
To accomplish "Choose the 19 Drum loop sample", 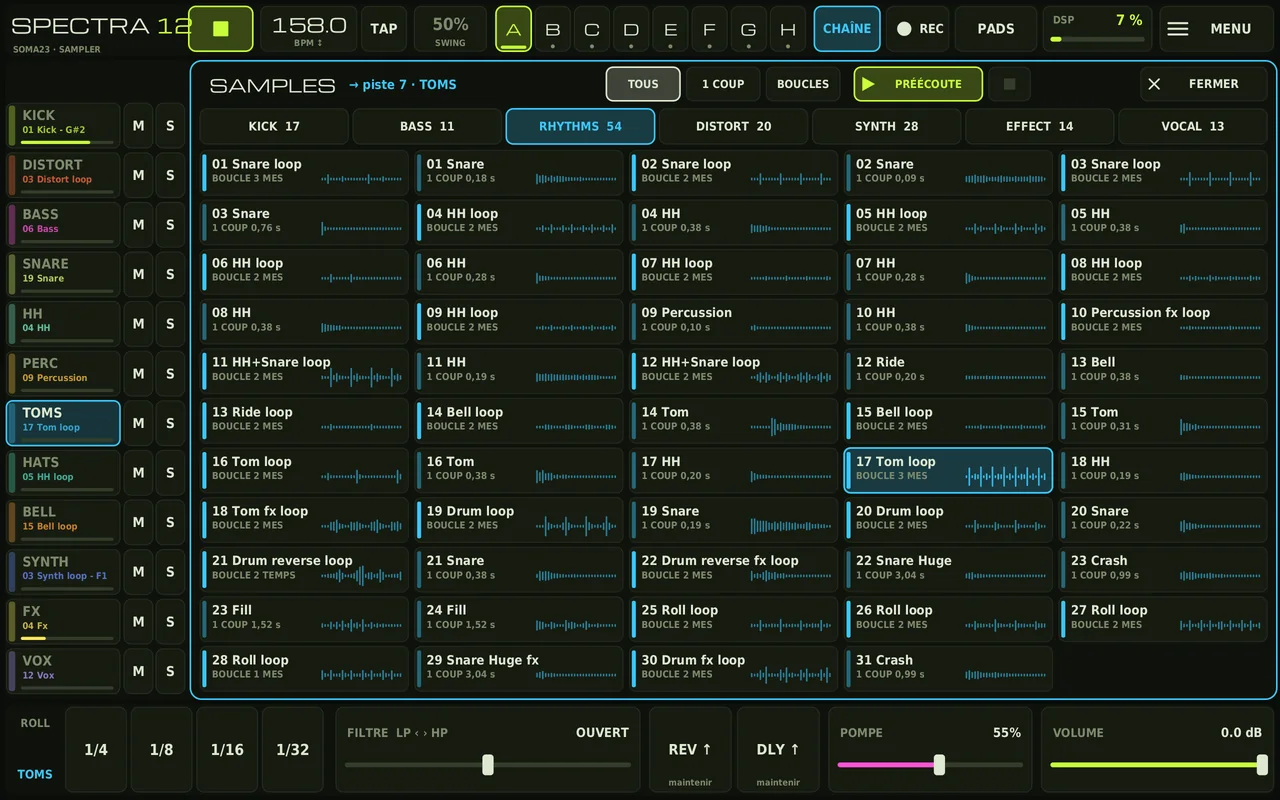I will (519, 518).
